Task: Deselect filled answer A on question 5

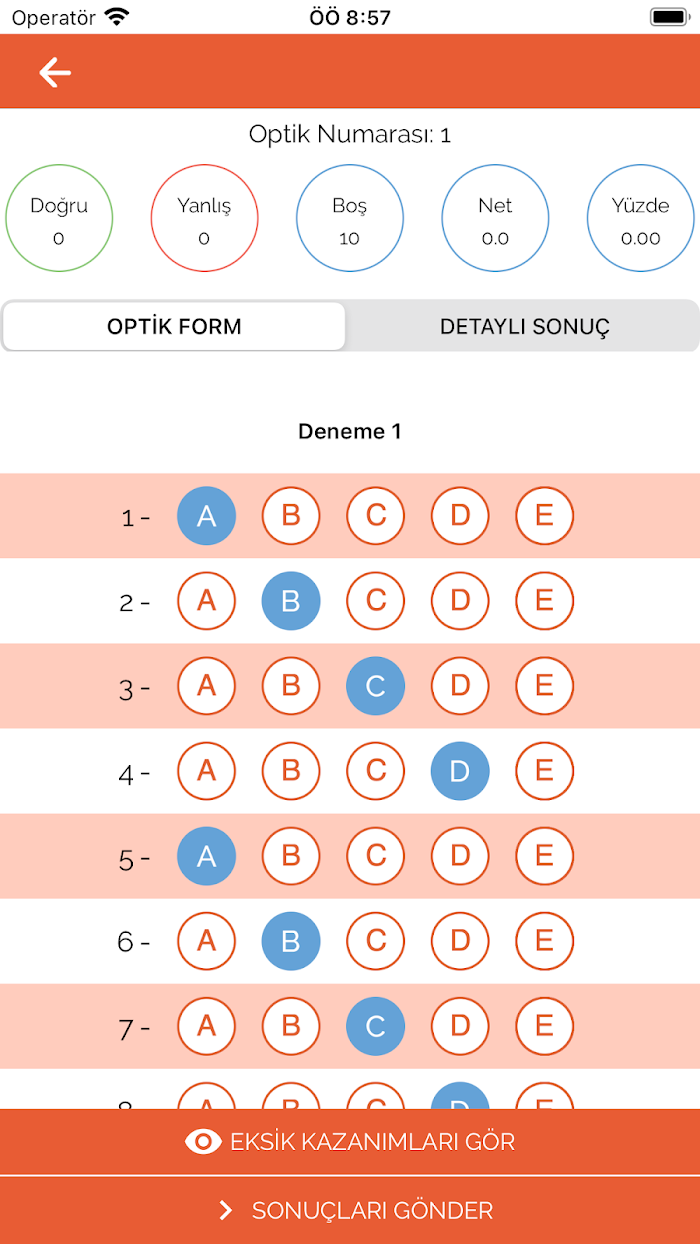Action: click(x=206, y=857)
